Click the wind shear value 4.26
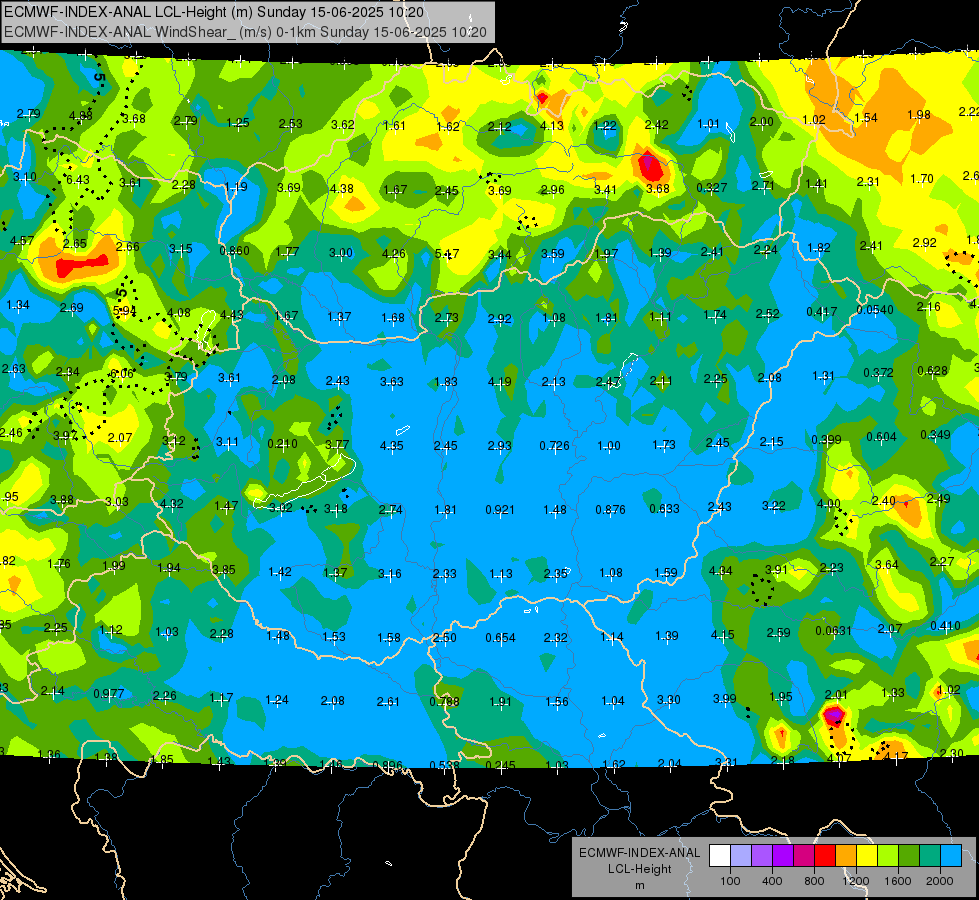Screen dimensions: 979x900 (x=393, y=254)
